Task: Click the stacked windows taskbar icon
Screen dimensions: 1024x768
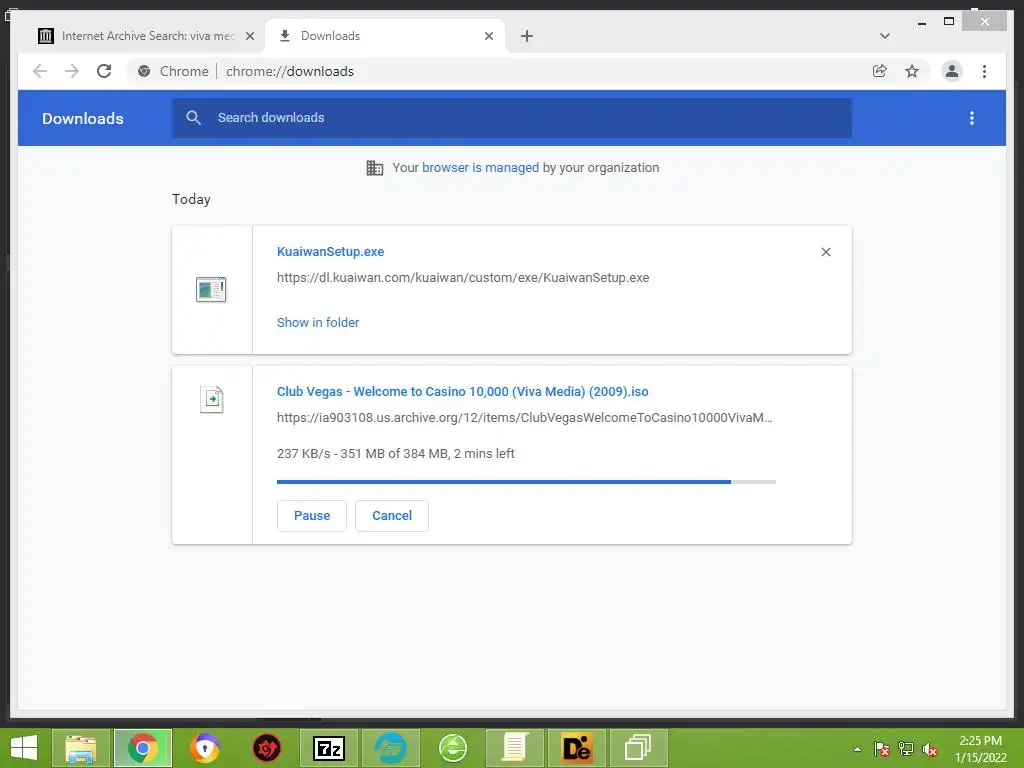Action: 638,748
